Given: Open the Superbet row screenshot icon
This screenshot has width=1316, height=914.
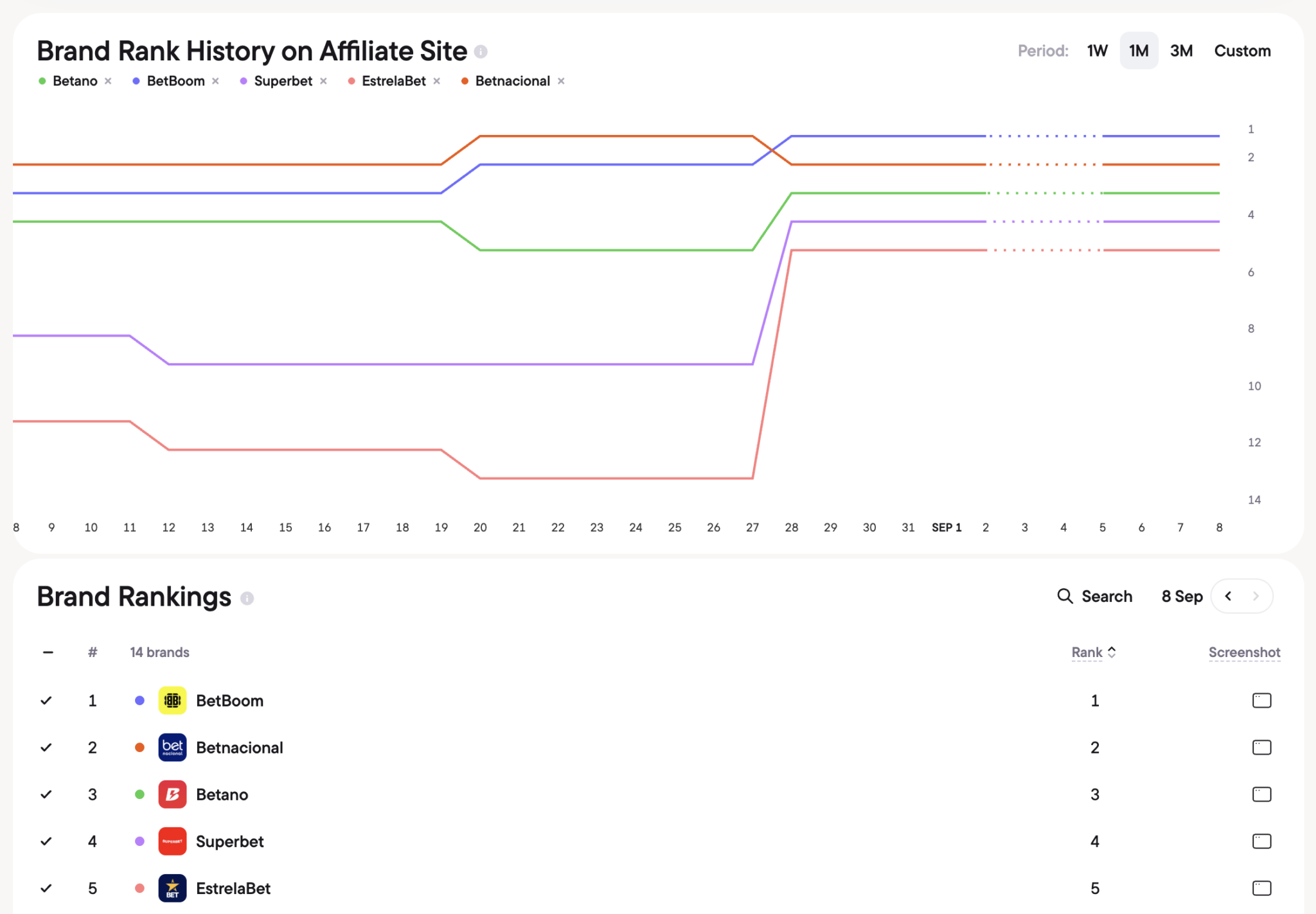Looking at the screenshot, I should (x=1261, y=841).
